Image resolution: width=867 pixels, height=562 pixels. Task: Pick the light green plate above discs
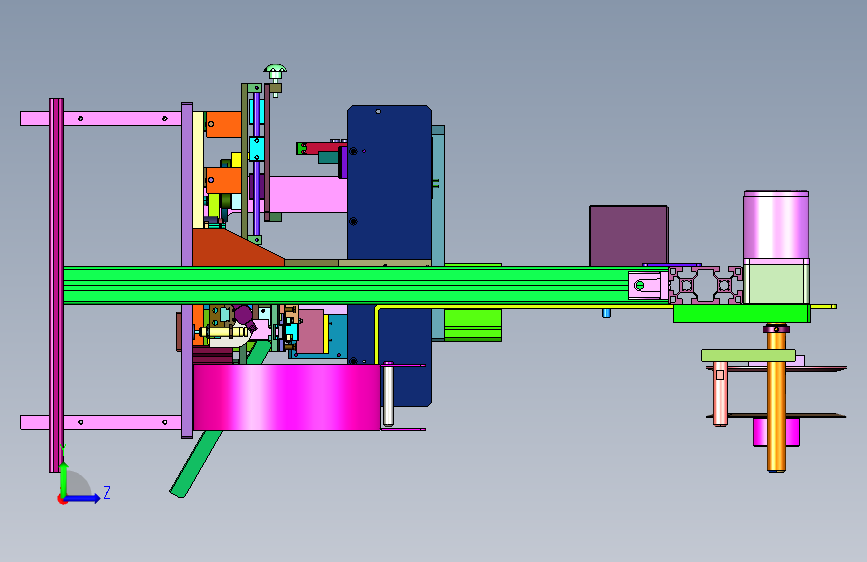pos(748,355)
